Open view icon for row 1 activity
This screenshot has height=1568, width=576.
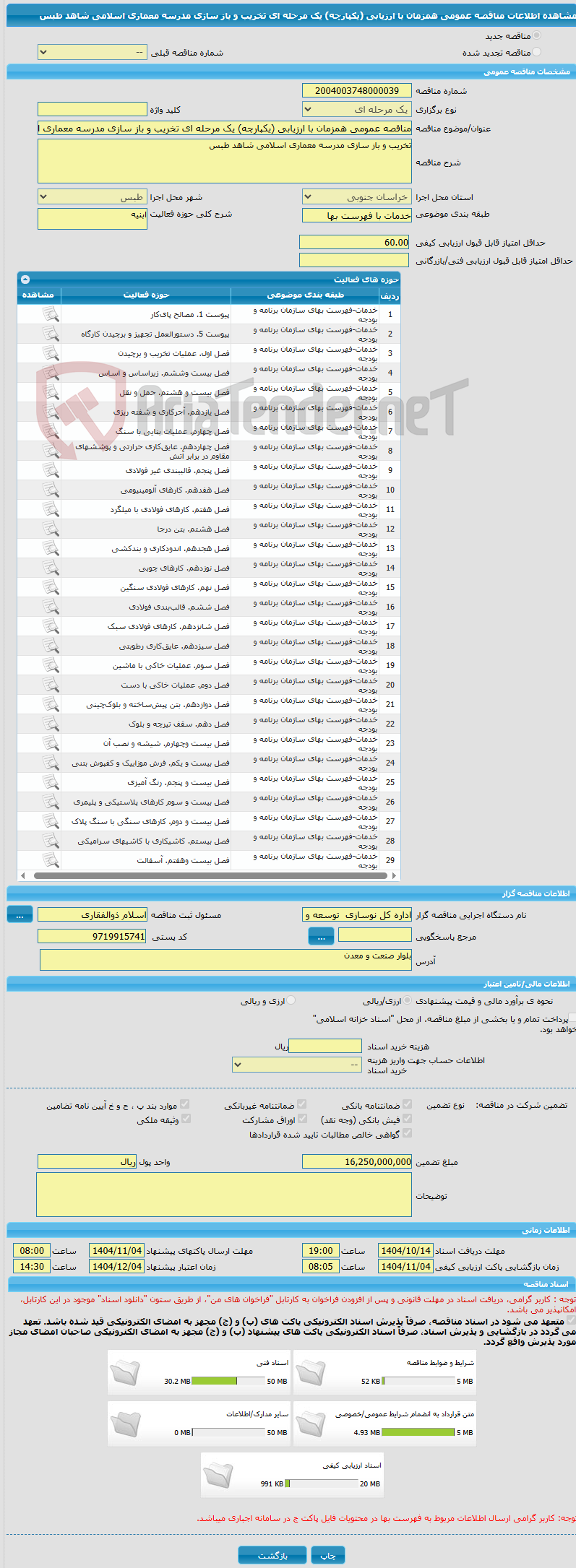50,314
